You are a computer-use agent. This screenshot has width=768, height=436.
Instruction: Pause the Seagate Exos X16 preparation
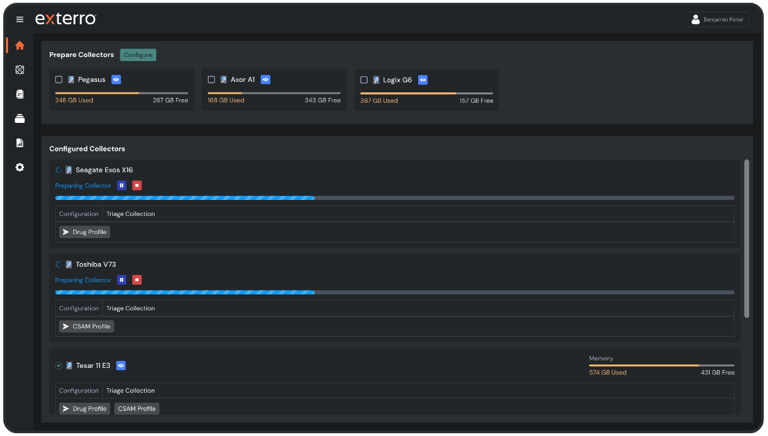(121, 185)
